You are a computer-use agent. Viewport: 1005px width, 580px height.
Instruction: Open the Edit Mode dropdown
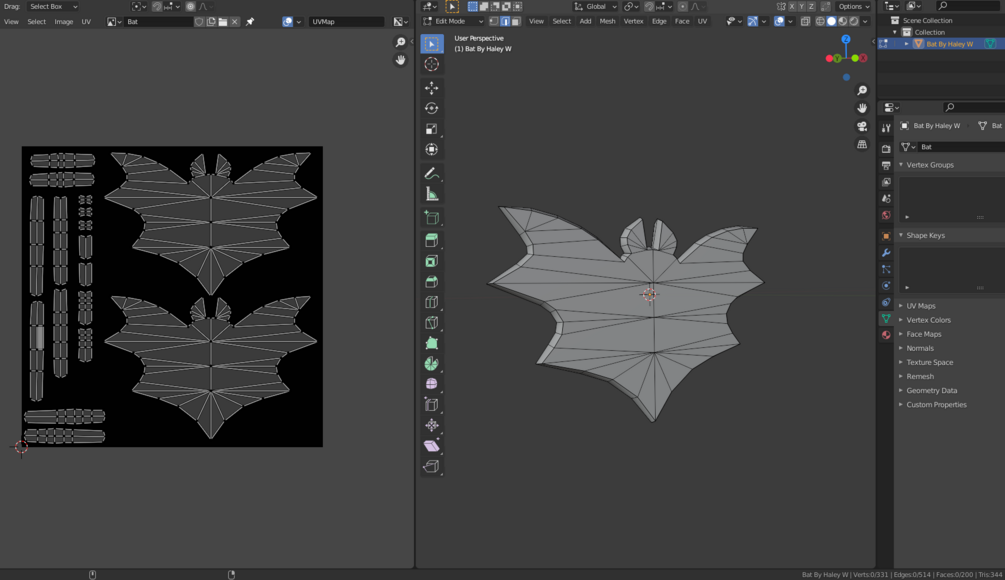[453, 21]
